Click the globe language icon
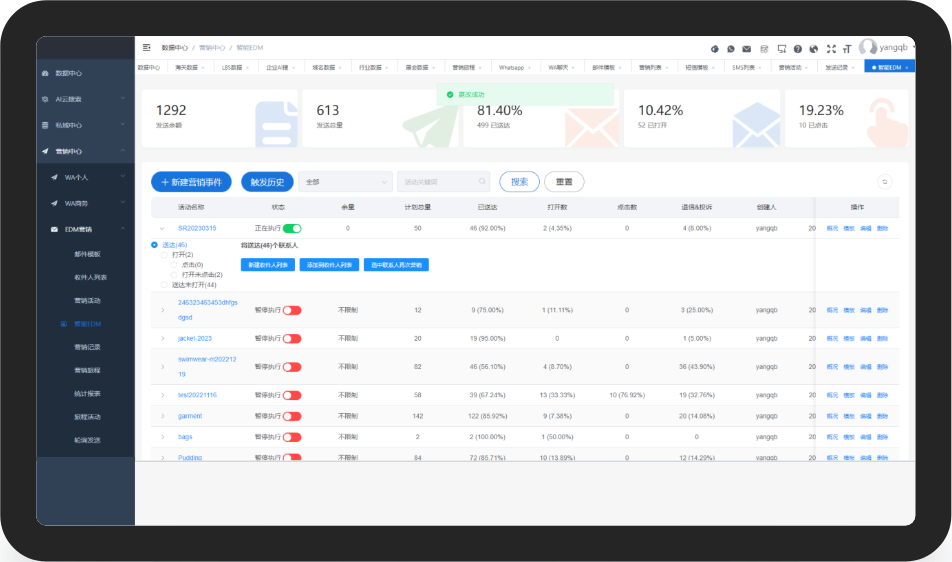952x562 pixels. [814, 49]
